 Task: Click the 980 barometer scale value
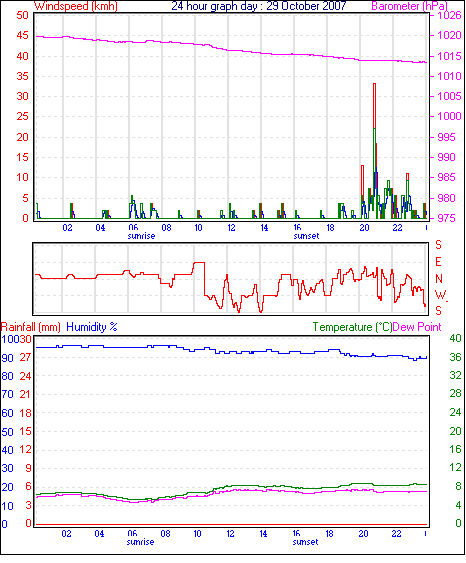(x=446, y=198)
